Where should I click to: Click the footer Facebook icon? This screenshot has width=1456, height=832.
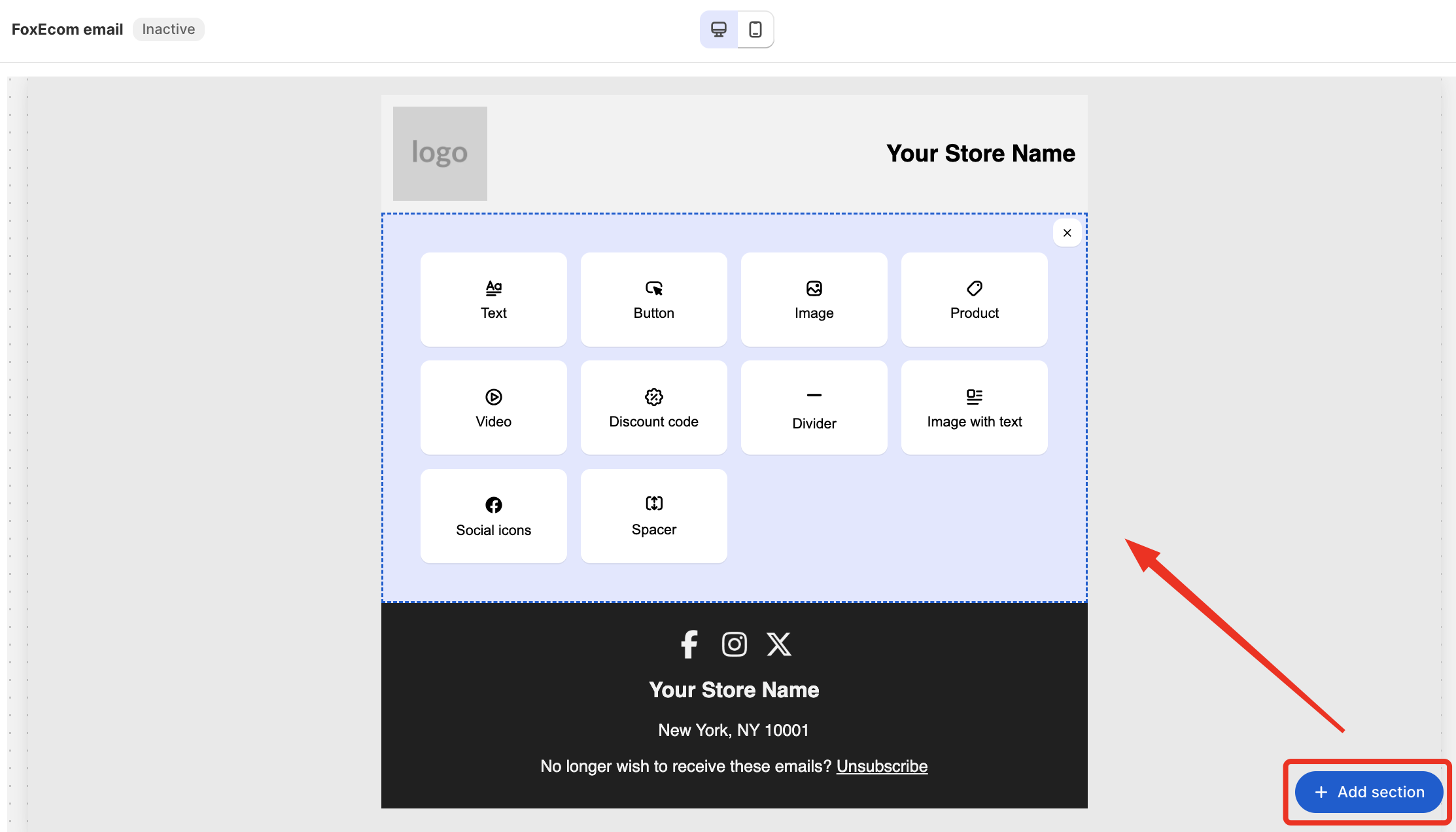[689, 644]
